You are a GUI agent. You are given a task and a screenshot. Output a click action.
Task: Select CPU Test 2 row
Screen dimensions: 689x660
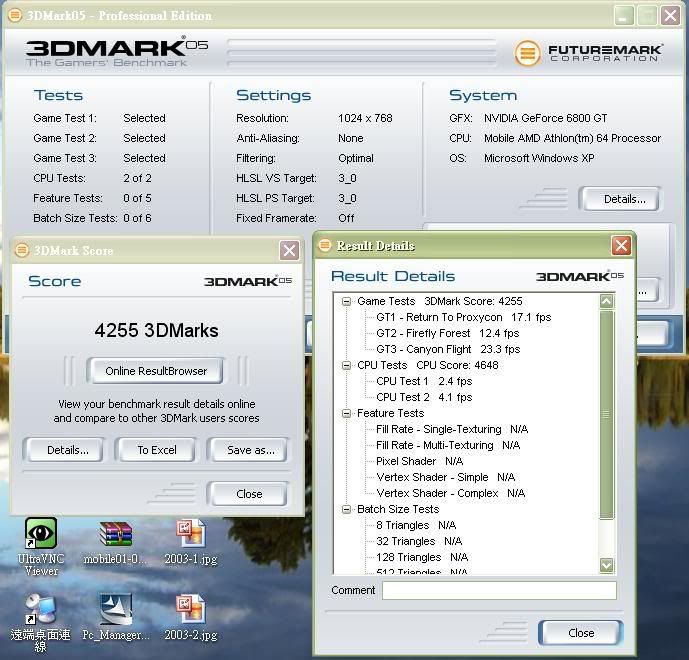point(424,397)
